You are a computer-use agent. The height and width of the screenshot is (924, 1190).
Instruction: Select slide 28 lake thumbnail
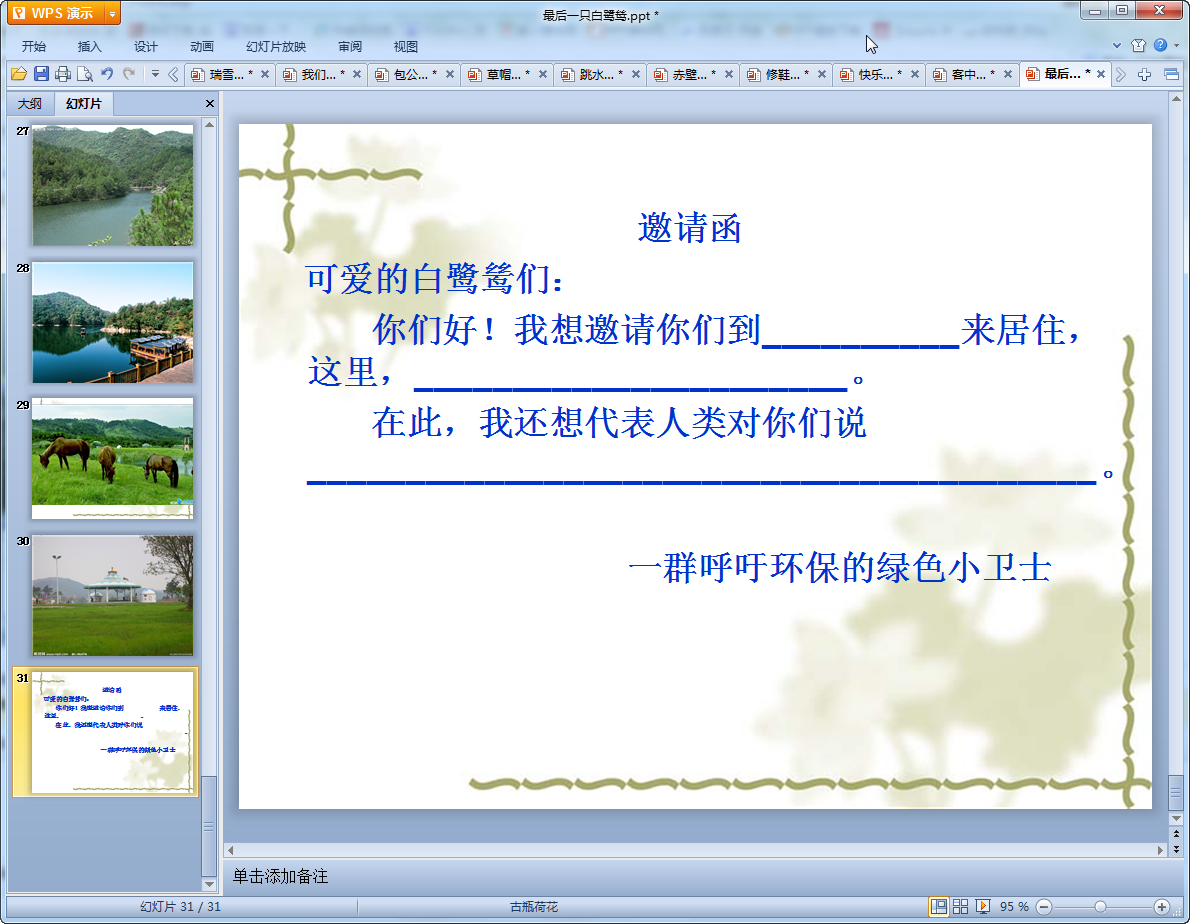(112, 322)
